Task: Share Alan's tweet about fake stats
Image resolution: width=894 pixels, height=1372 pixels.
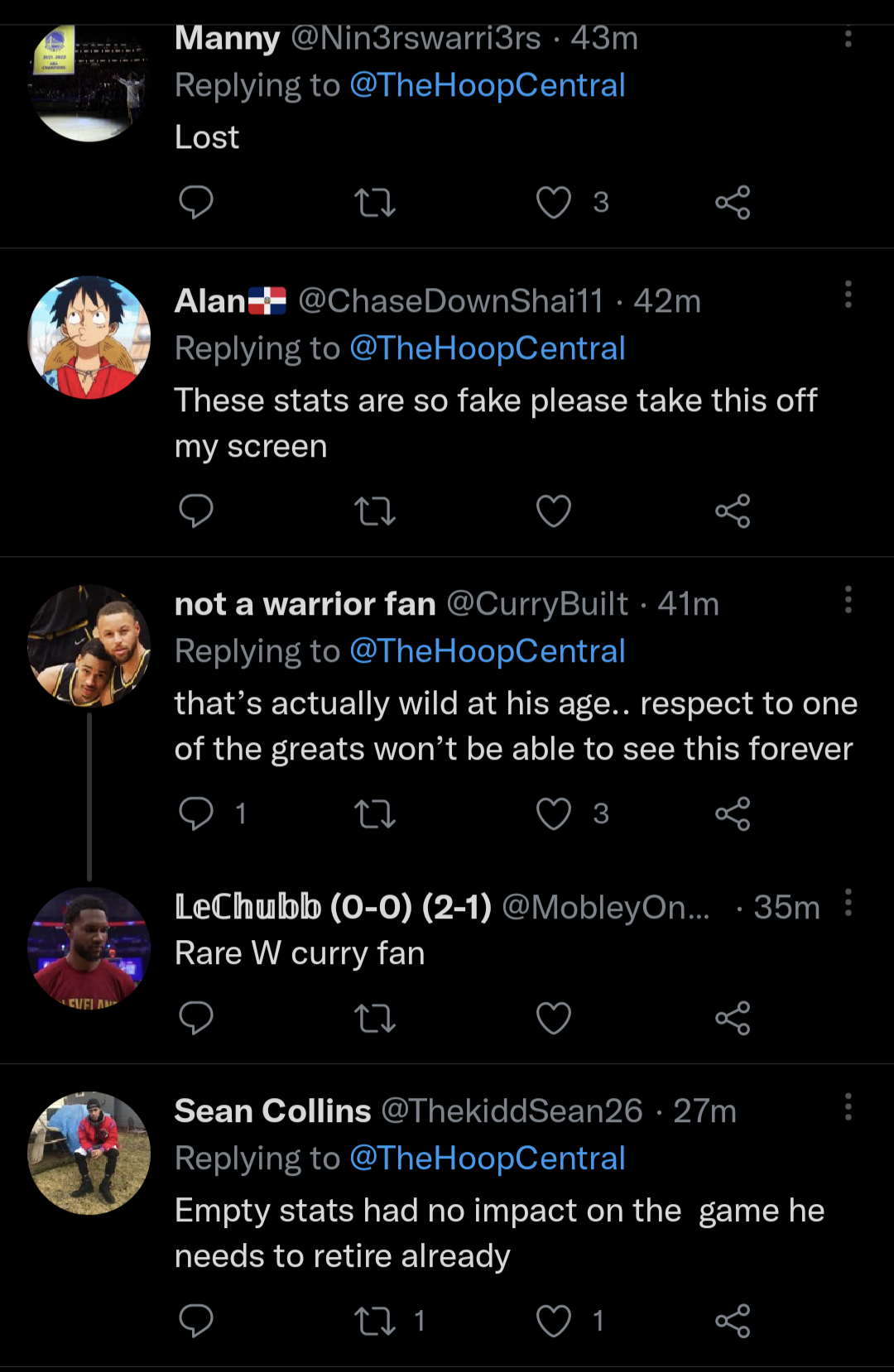Action: 733,511
